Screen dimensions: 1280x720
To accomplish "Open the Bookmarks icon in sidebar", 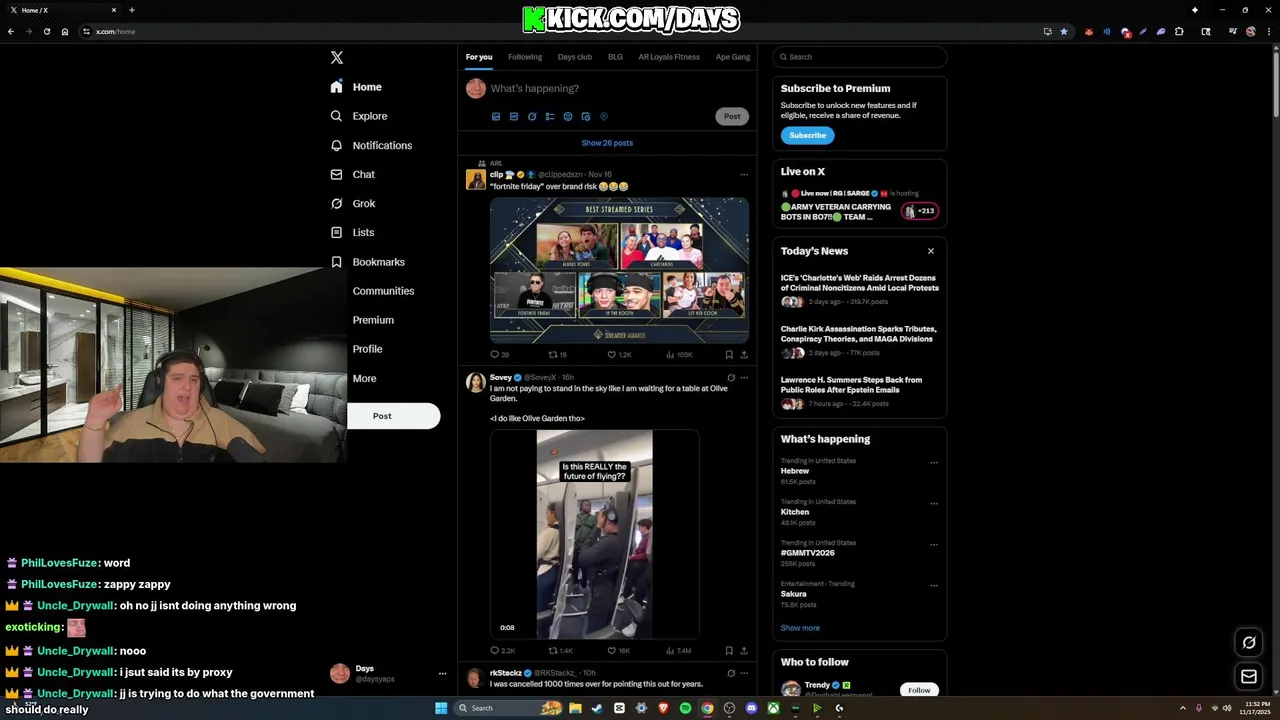I will coord(337,262).
